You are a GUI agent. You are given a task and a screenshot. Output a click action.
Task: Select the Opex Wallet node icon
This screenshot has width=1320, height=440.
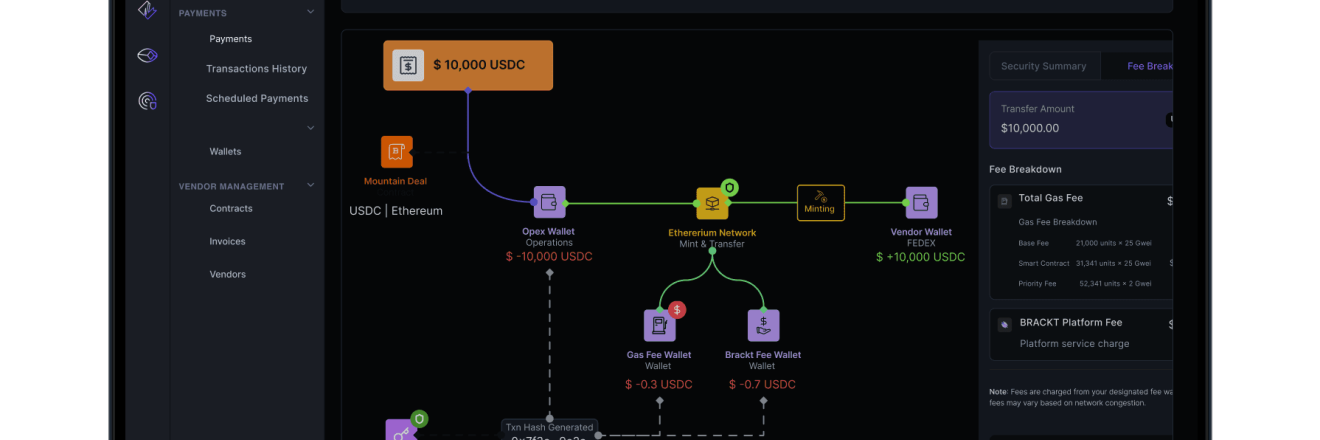[549, 202]
